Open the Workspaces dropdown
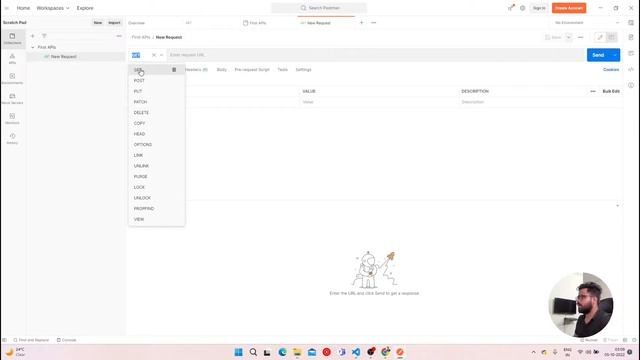Image resolution: width=640 pixels, height=360 pixels. pyautogui.click(x=53, y=8)
